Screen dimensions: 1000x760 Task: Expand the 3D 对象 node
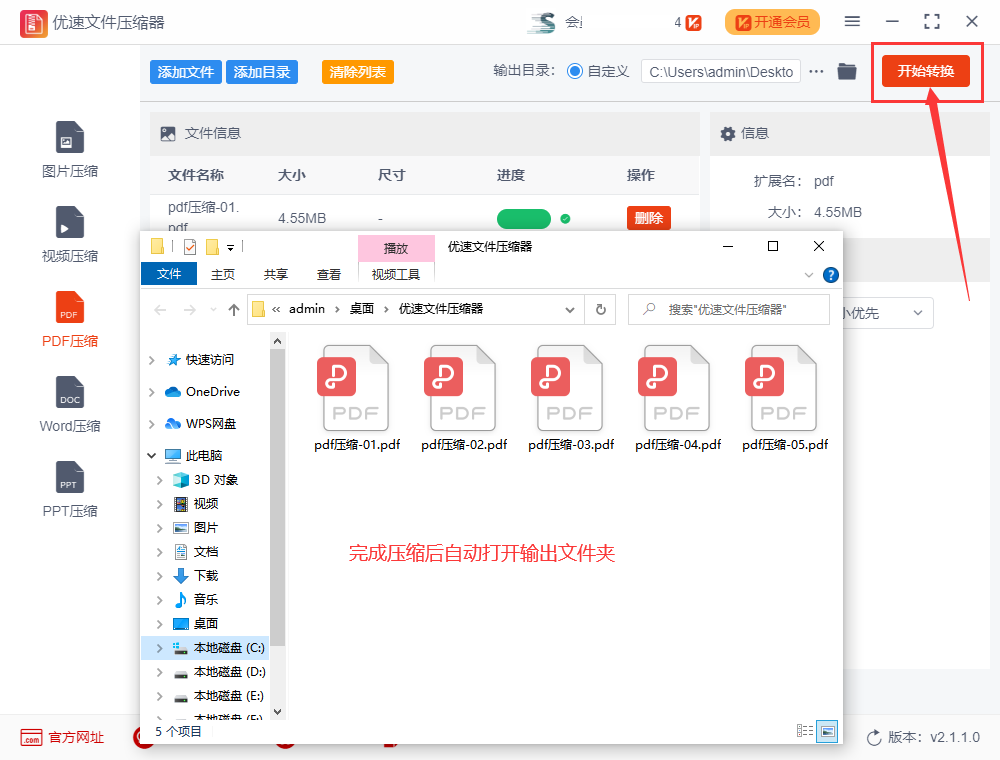point(160,479)
